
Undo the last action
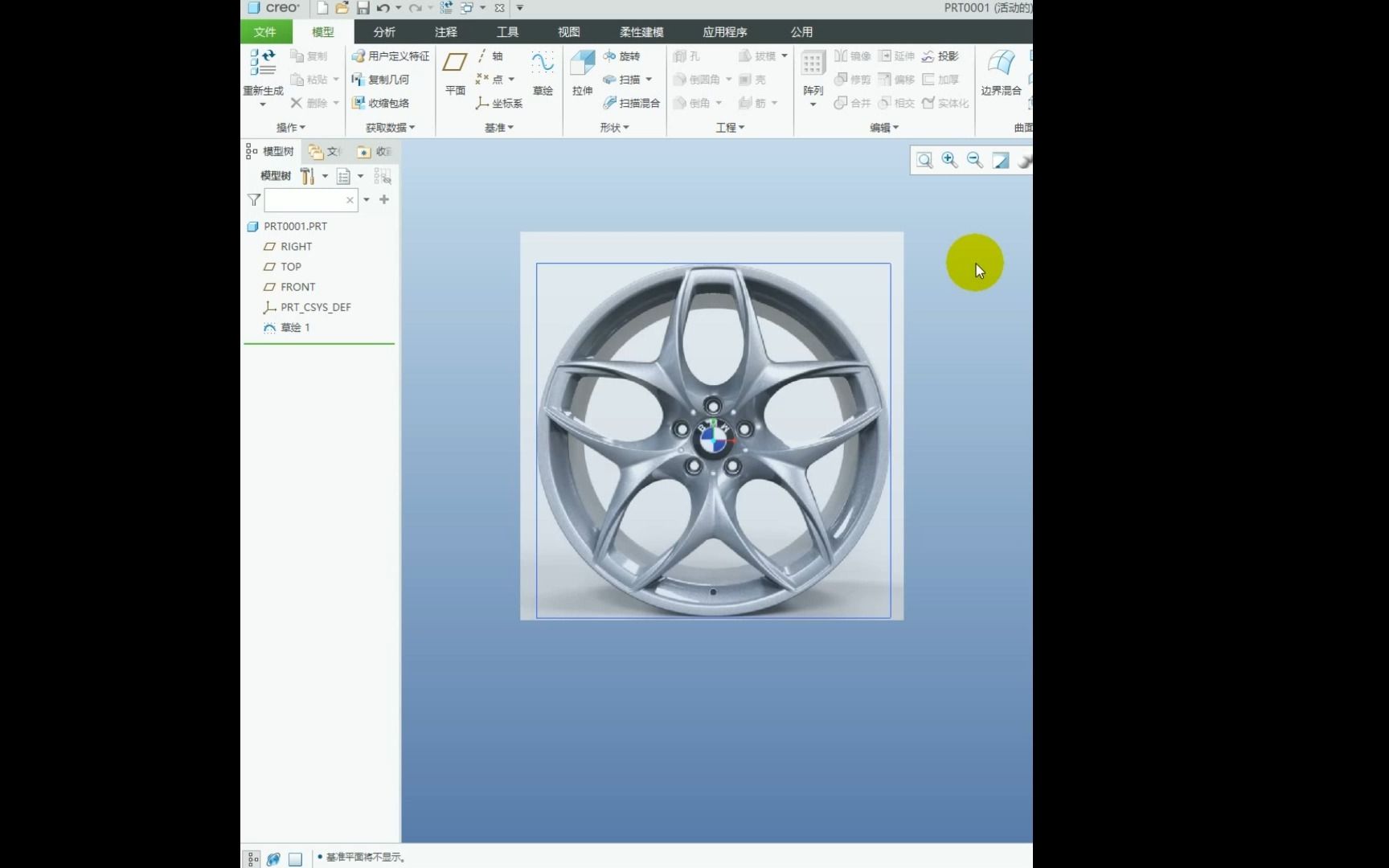point(383,8)
